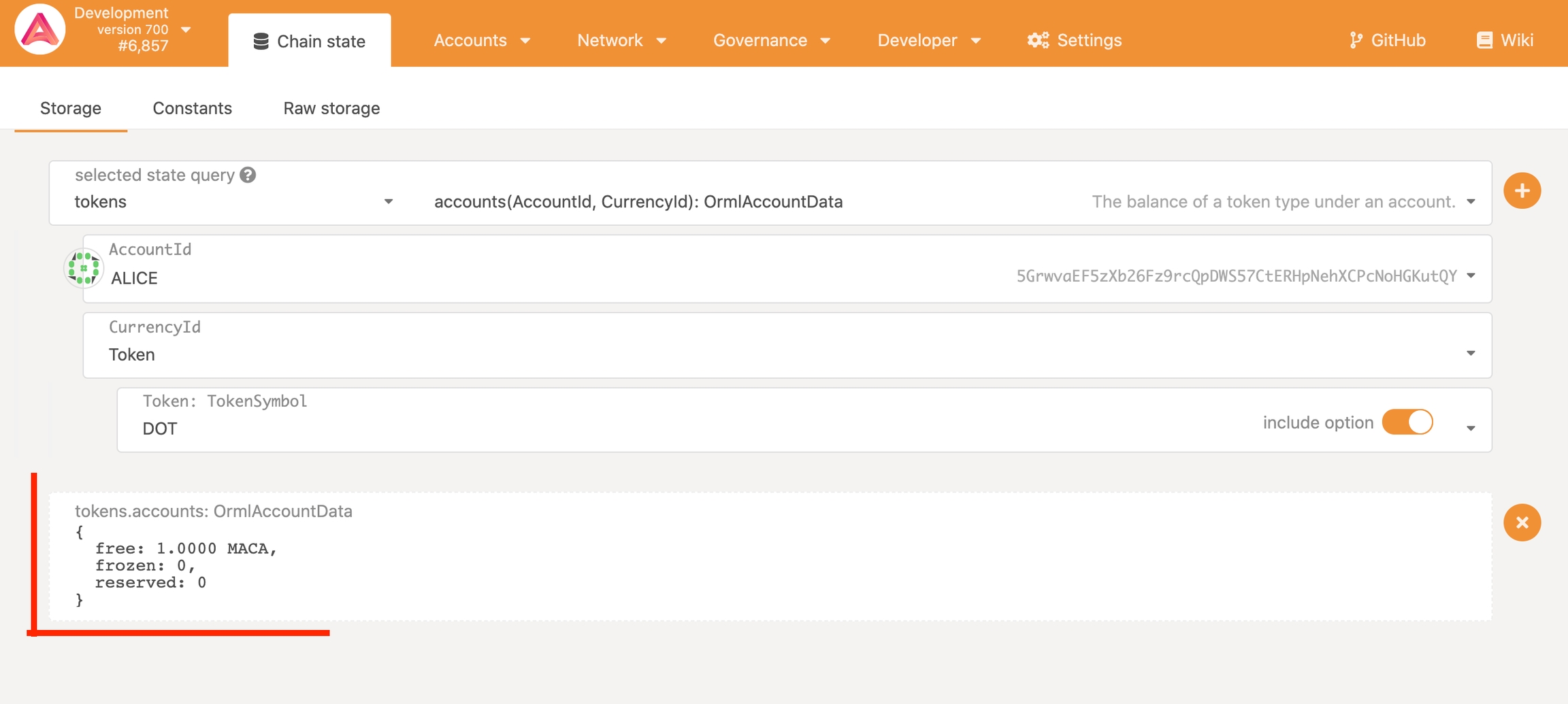This screenshot has height=704, width=1568.
Task: Expand the tokens module dropdown
Action: point(388,202)
